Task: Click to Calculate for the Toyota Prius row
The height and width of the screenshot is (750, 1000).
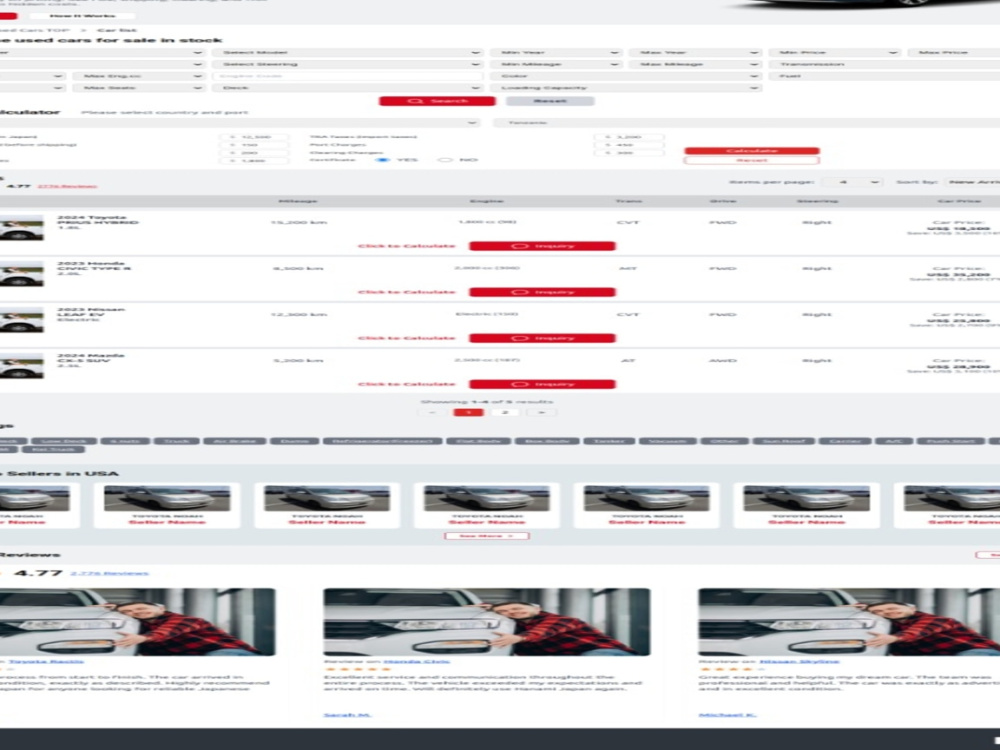Action: tap(407, 246)
